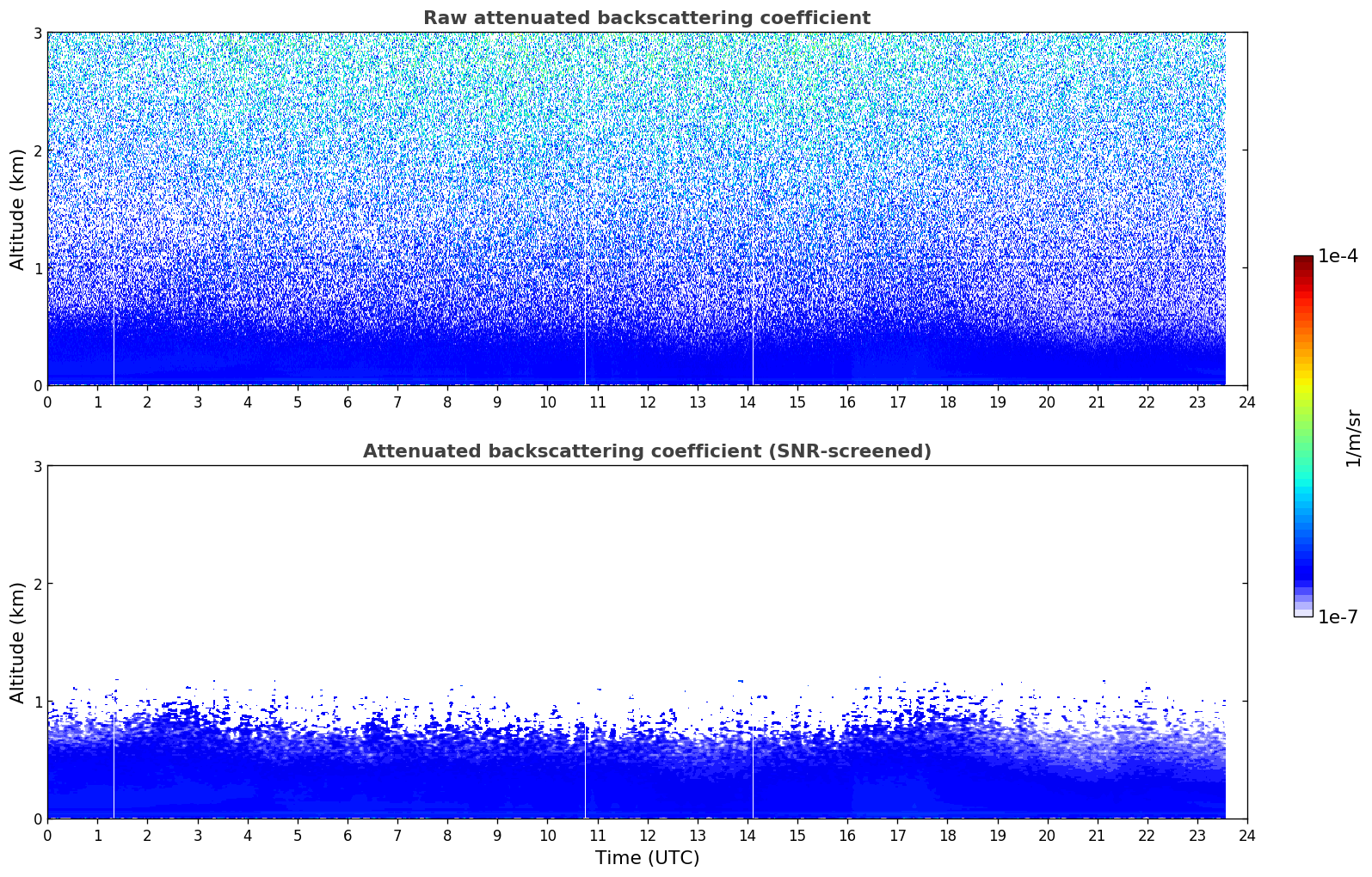
Task: Click the colorbar maximum label '1e-4'
Action: pyautogui.click(x=1338, y=256)
